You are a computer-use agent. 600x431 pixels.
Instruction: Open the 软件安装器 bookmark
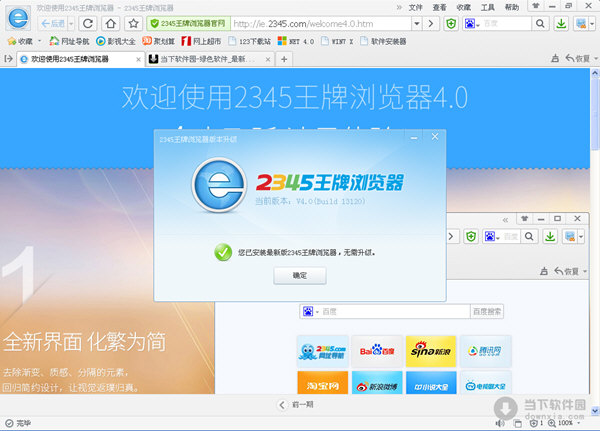[x=383, y=41]
